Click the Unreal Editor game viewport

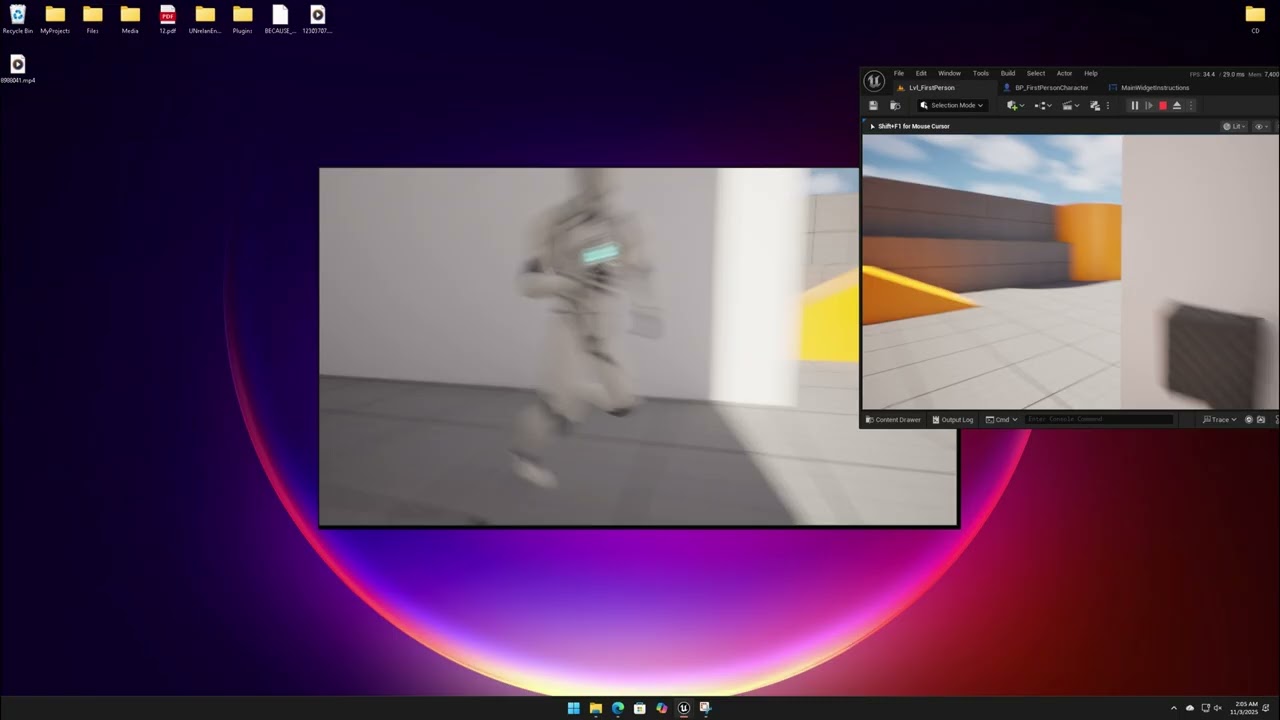pyautogui.click(x=1070, y=272)
